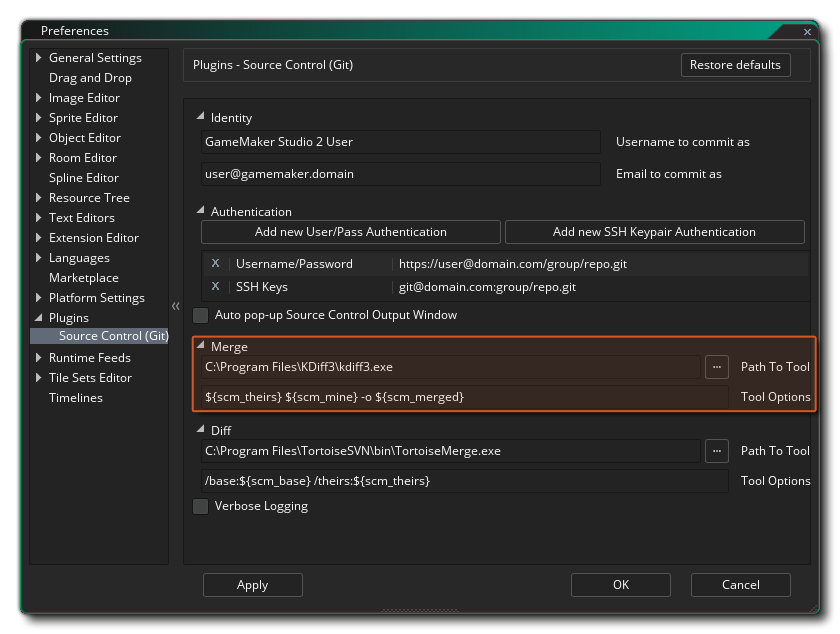The height and width of the screenshot is (634, 840).
Task: Browse for the Merge tool executable path
Action: click(716, 367)
